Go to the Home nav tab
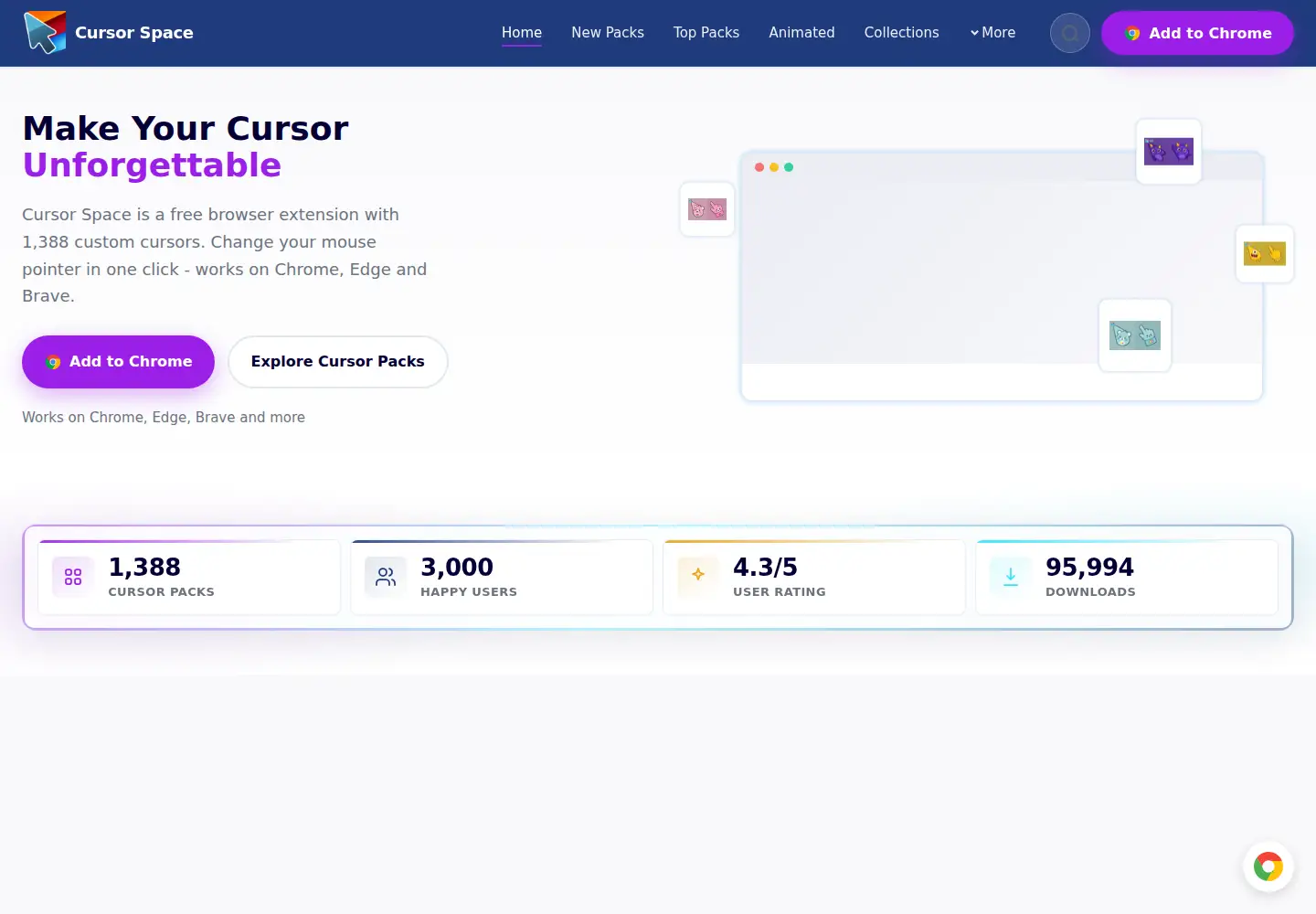Viewport: 1316px width, 914px height. [x=522, y=33]
